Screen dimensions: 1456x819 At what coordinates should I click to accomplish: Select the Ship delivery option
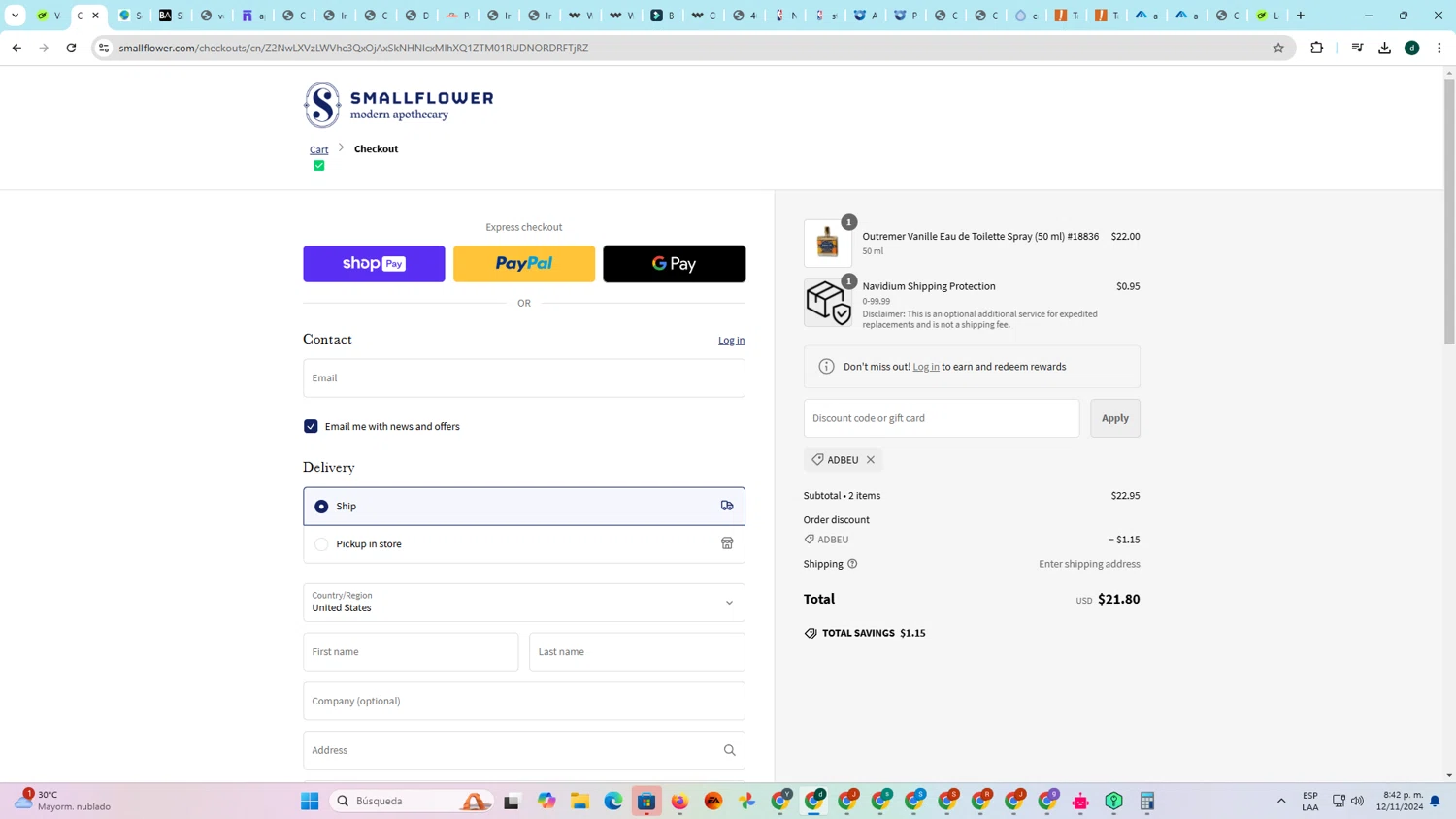pos(524,507)
